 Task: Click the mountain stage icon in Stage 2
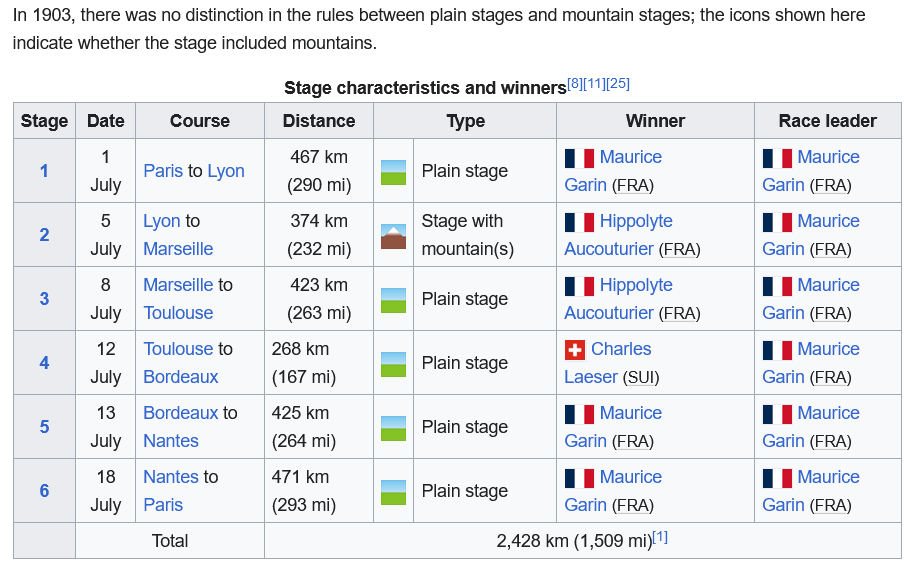coord(393,235)
